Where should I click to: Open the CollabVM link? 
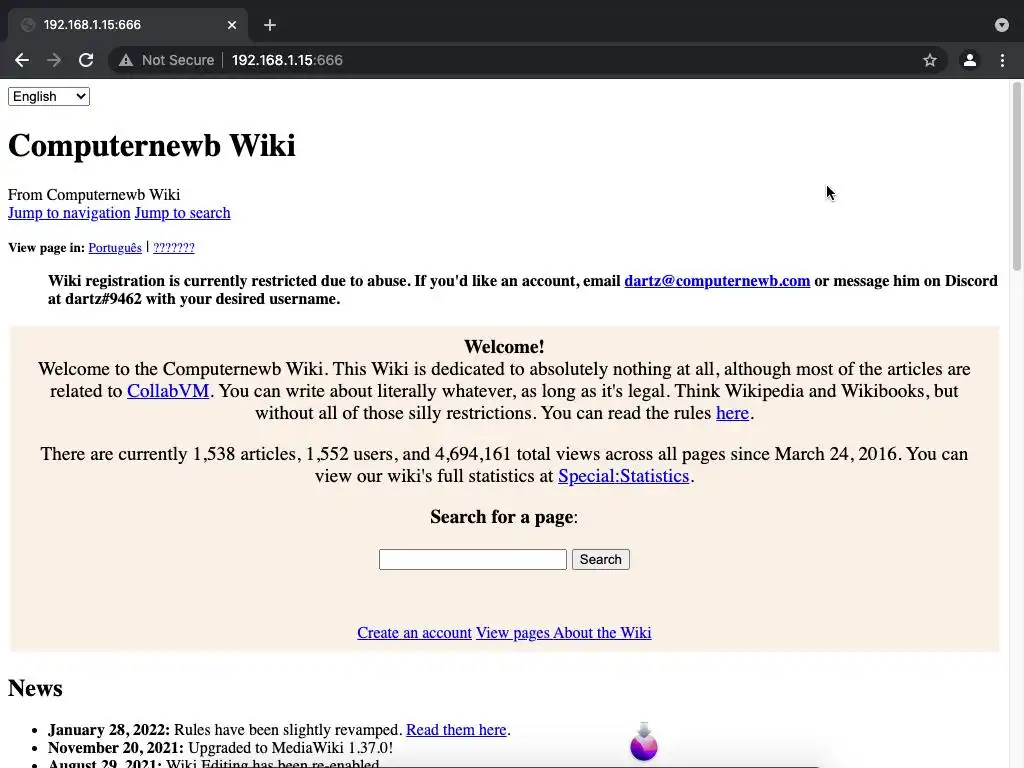pyautogui.click(x=168, y=391)
